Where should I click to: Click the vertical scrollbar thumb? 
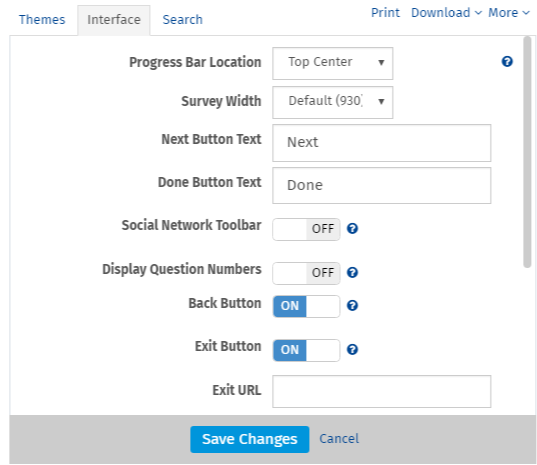pos(527,152)
